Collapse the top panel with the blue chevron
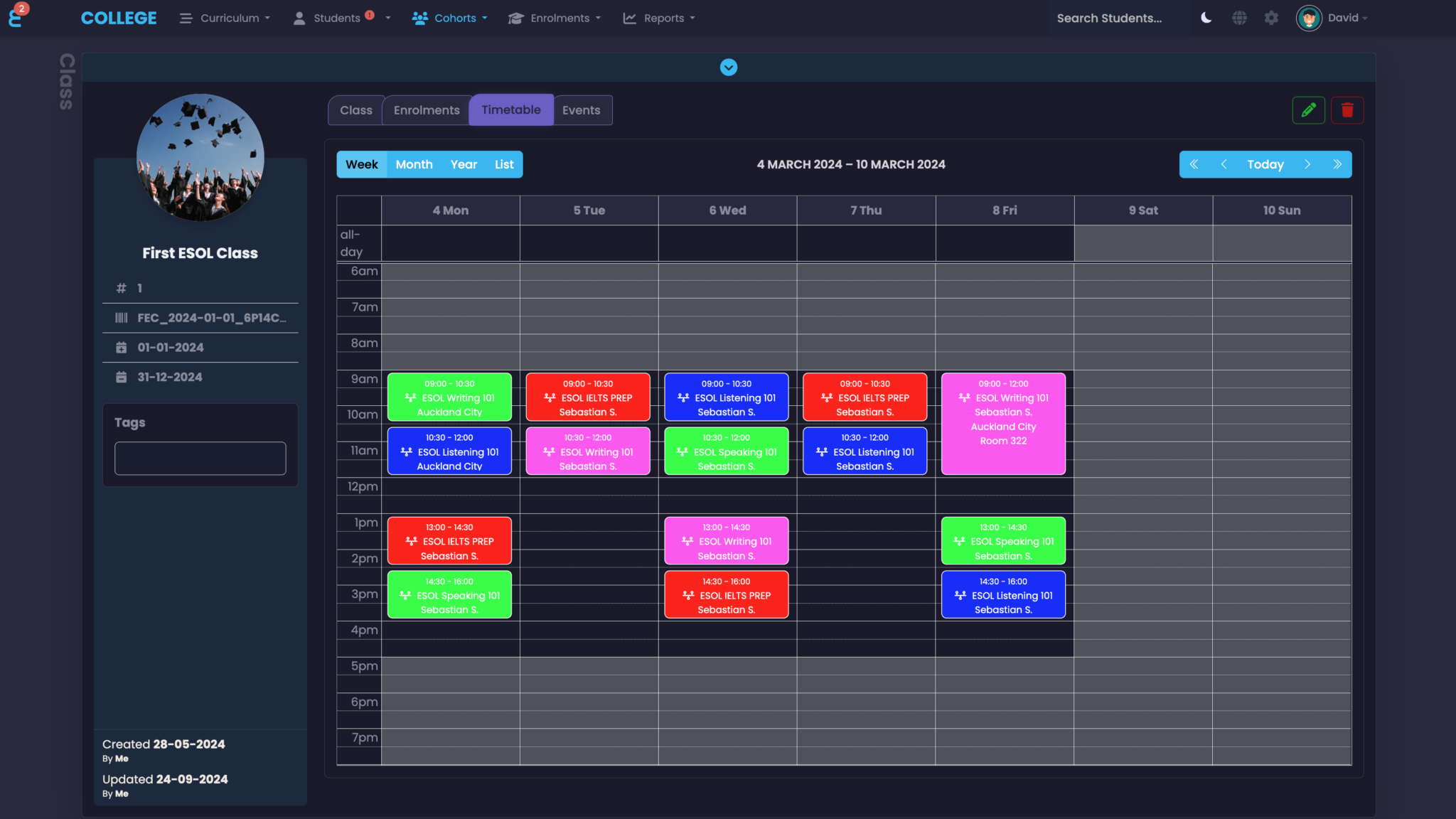The width and height of the screenshot is (1456, 819). (728, 67)
